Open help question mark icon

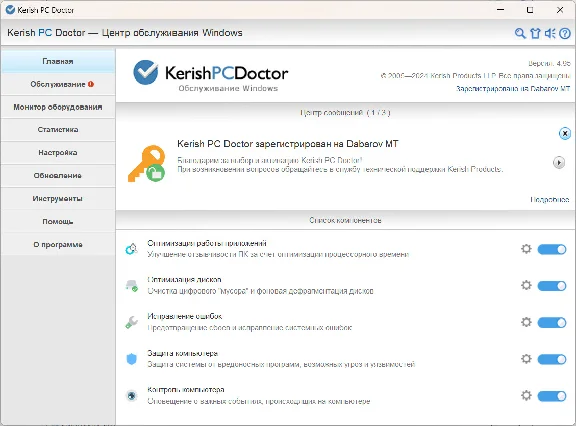[565, 33]
